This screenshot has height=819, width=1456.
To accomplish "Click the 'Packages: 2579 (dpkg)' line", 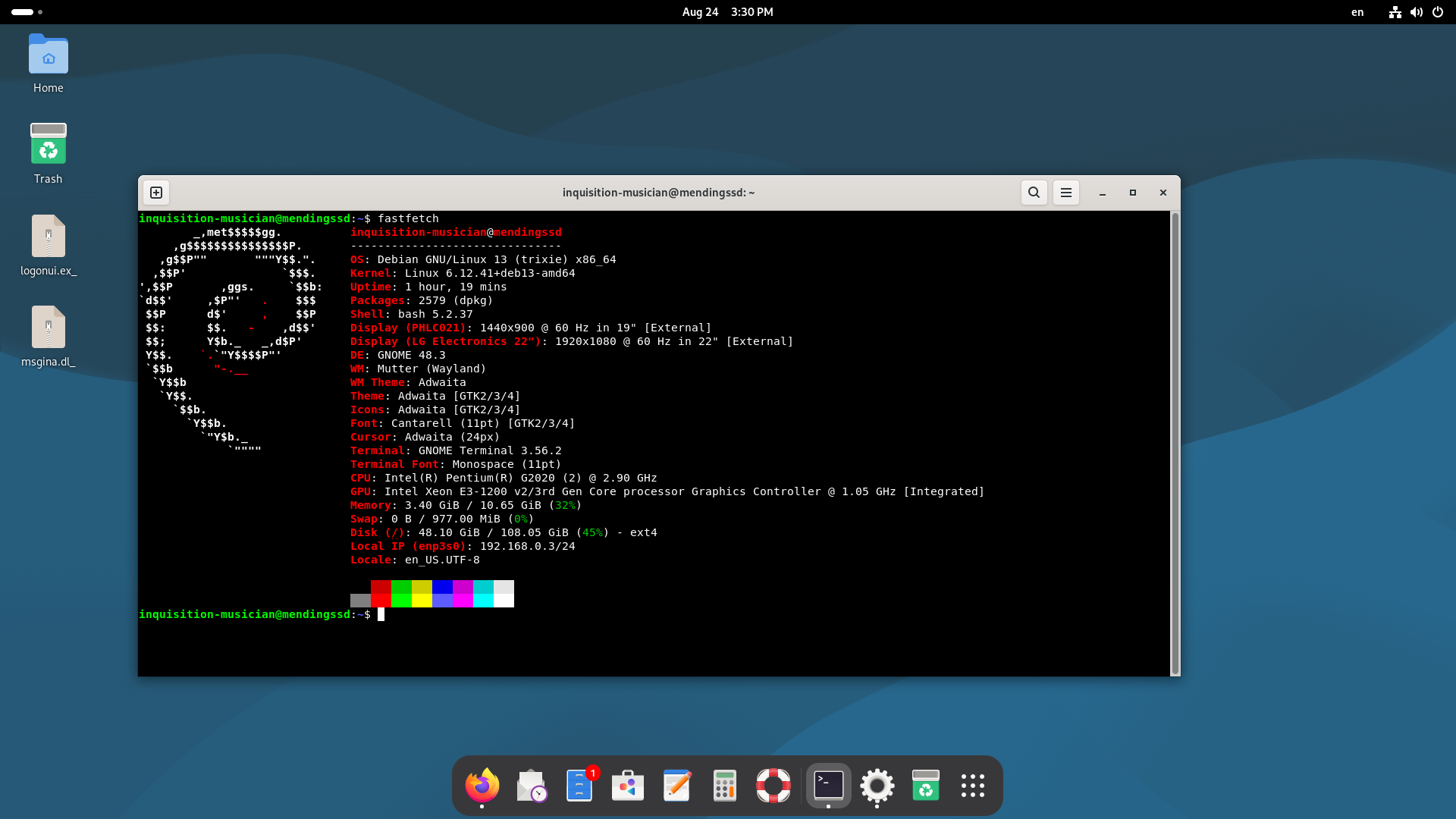I will click(x=422, y=300).
